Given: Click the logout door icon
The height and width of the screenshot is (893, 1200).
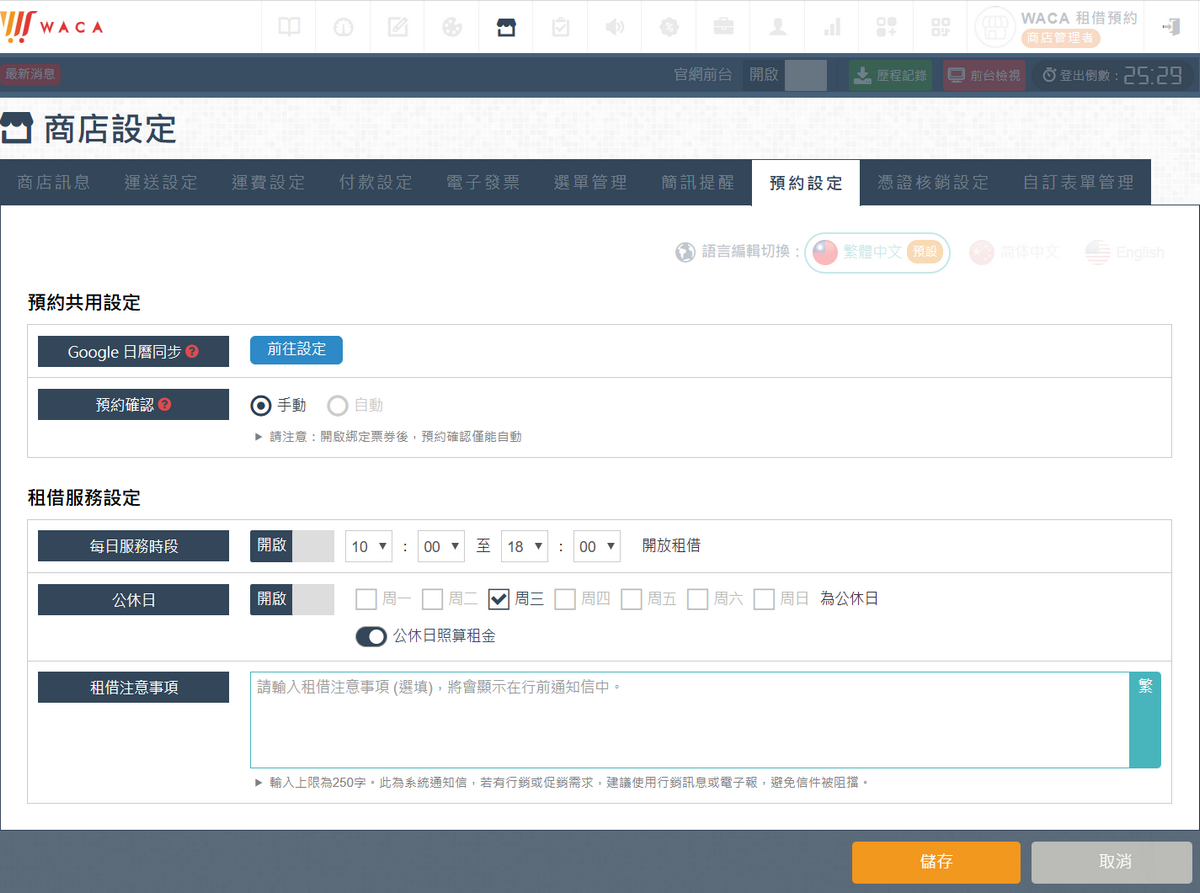Looking at the screenshot, I should tap(1170, 27).
